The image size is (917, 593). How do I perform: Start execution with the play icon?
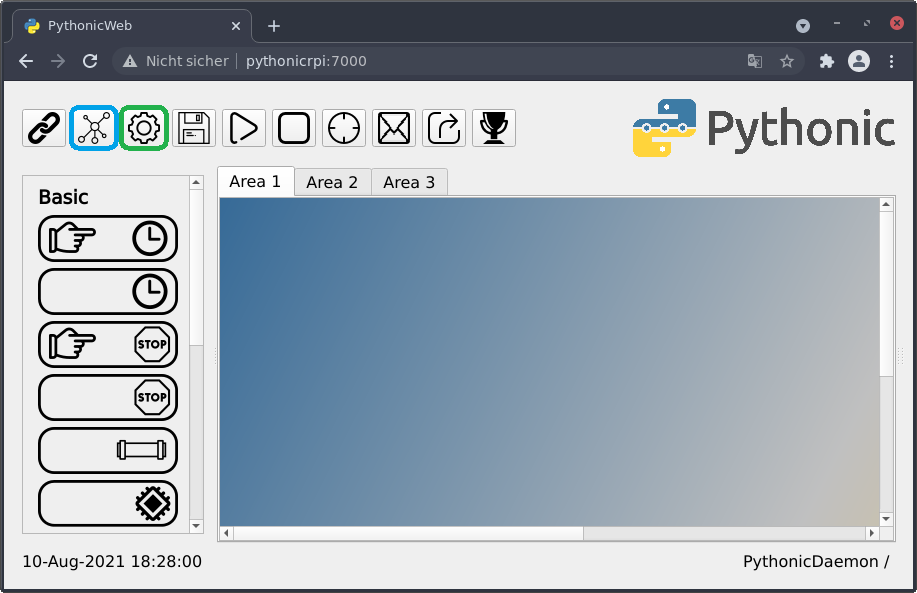pyautogui.click(x=243, y=128)
